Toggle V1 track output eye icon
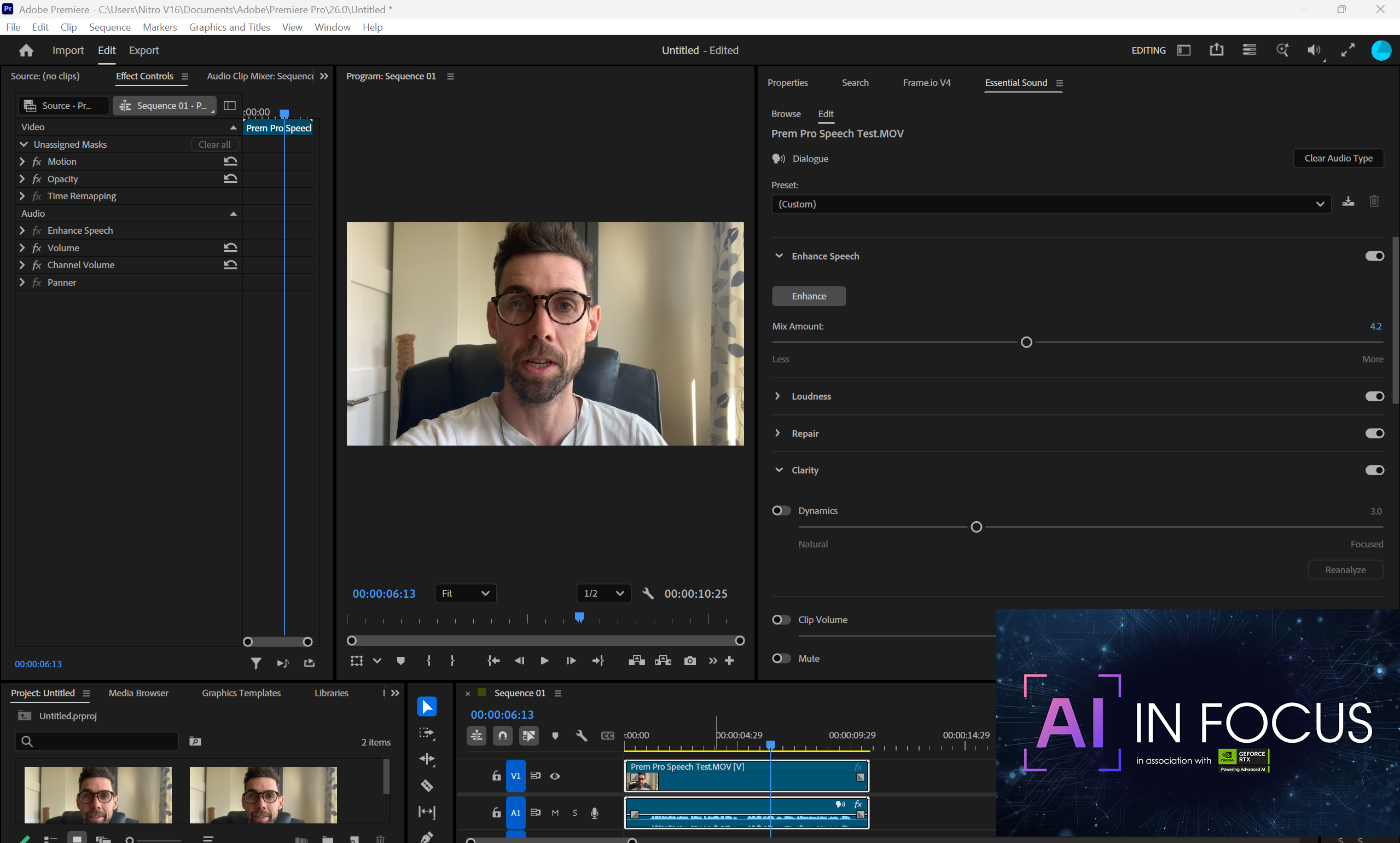 click(x=555, y=777)
